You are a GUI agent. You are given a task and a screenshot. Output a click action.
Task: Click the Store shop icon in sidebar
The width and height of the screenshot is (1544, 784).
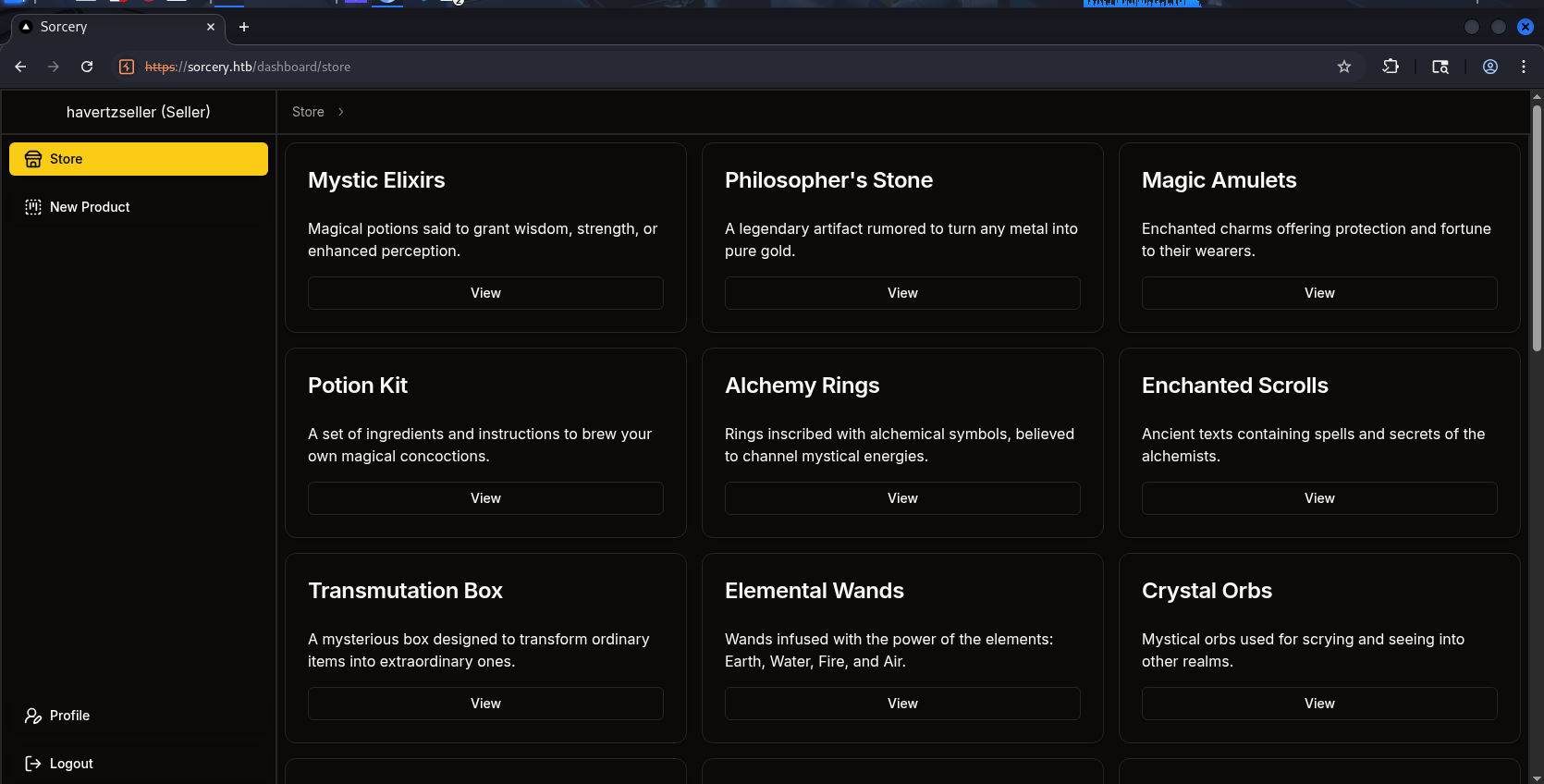point(33,159)
